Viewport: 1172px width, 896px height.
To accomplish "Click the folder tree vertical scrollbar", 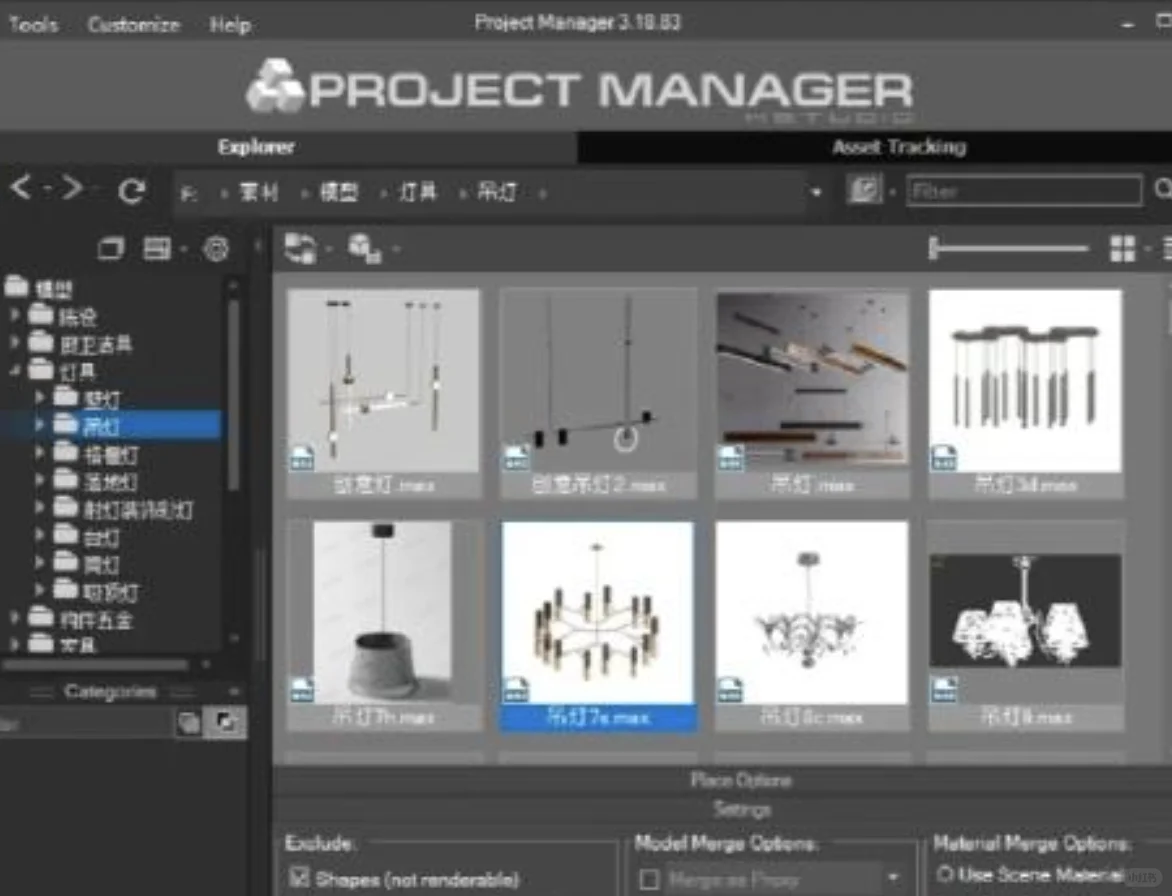I will [232, 395].
